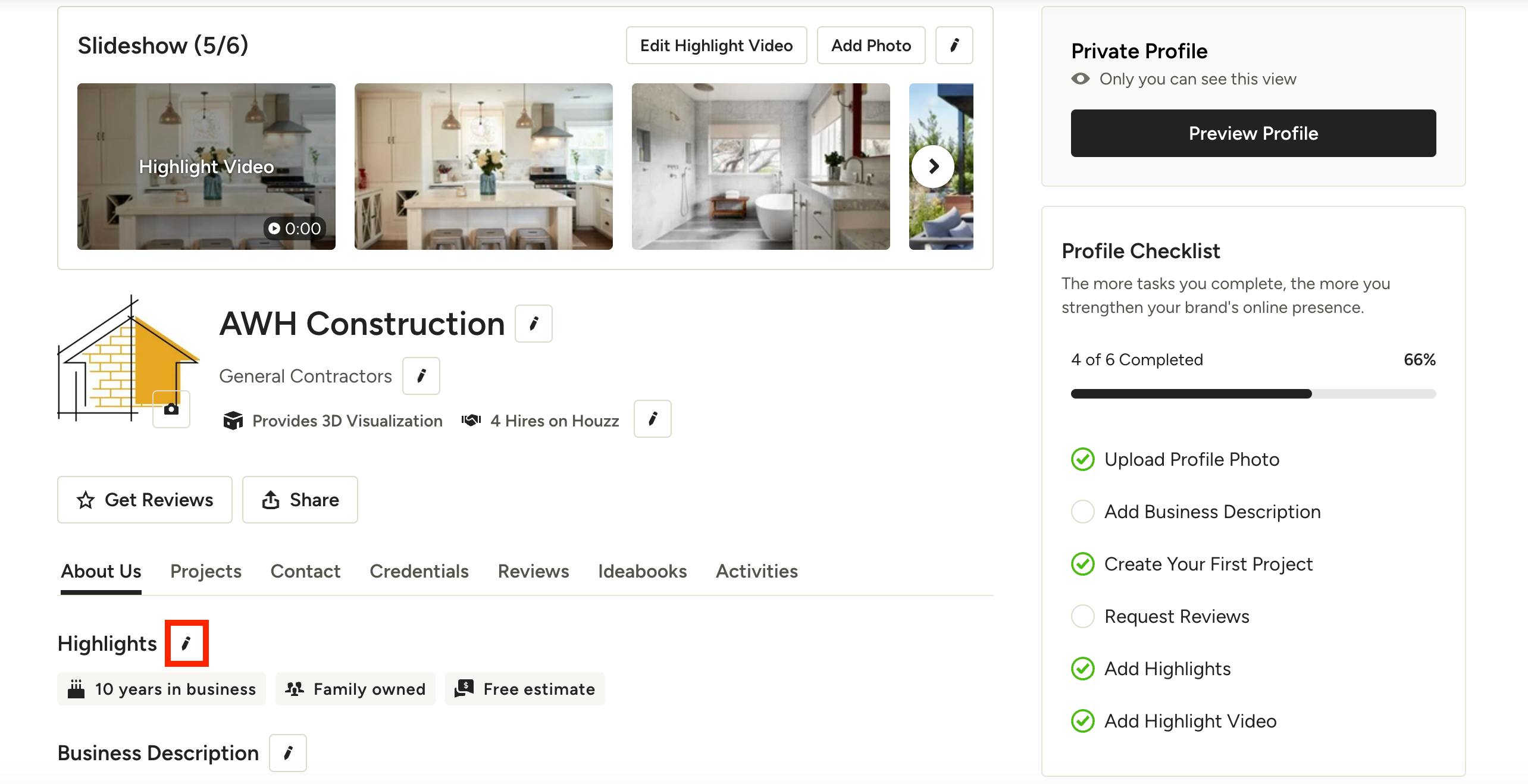
Task: Click the Preview Profile button
Action: pyautogui.click(x=1254, y=133)
